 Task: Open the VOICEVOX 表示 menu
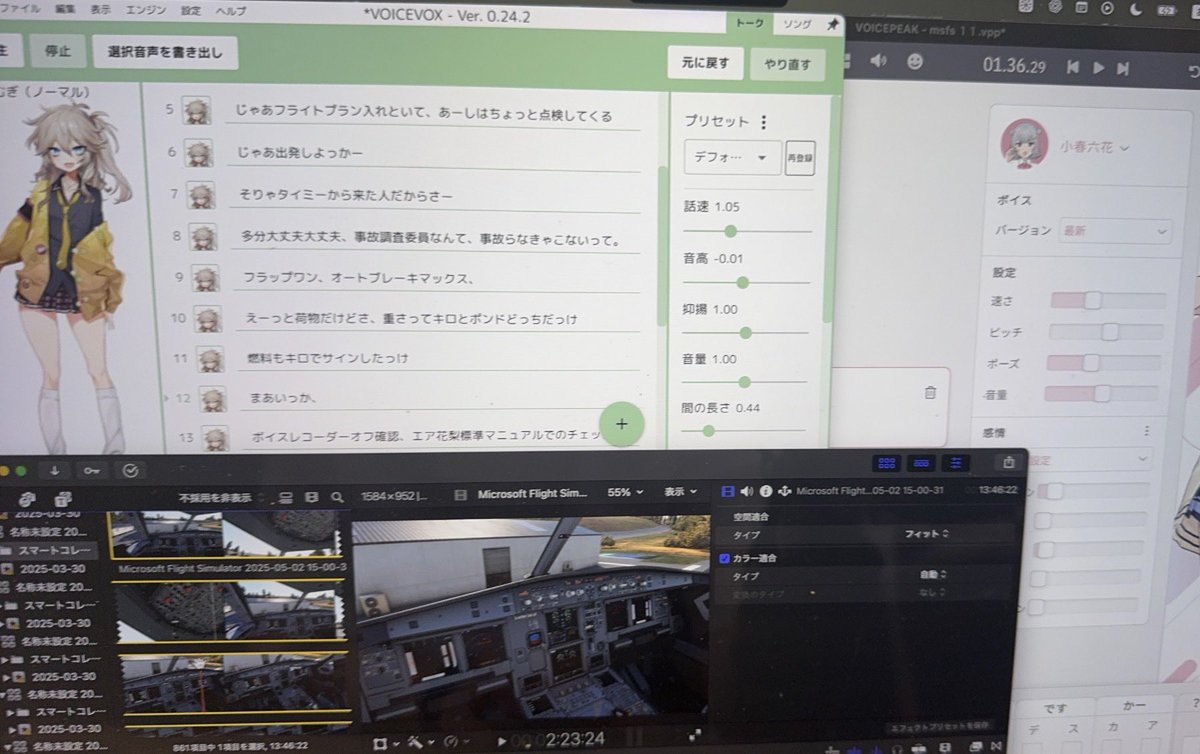(x=101, y=9)
